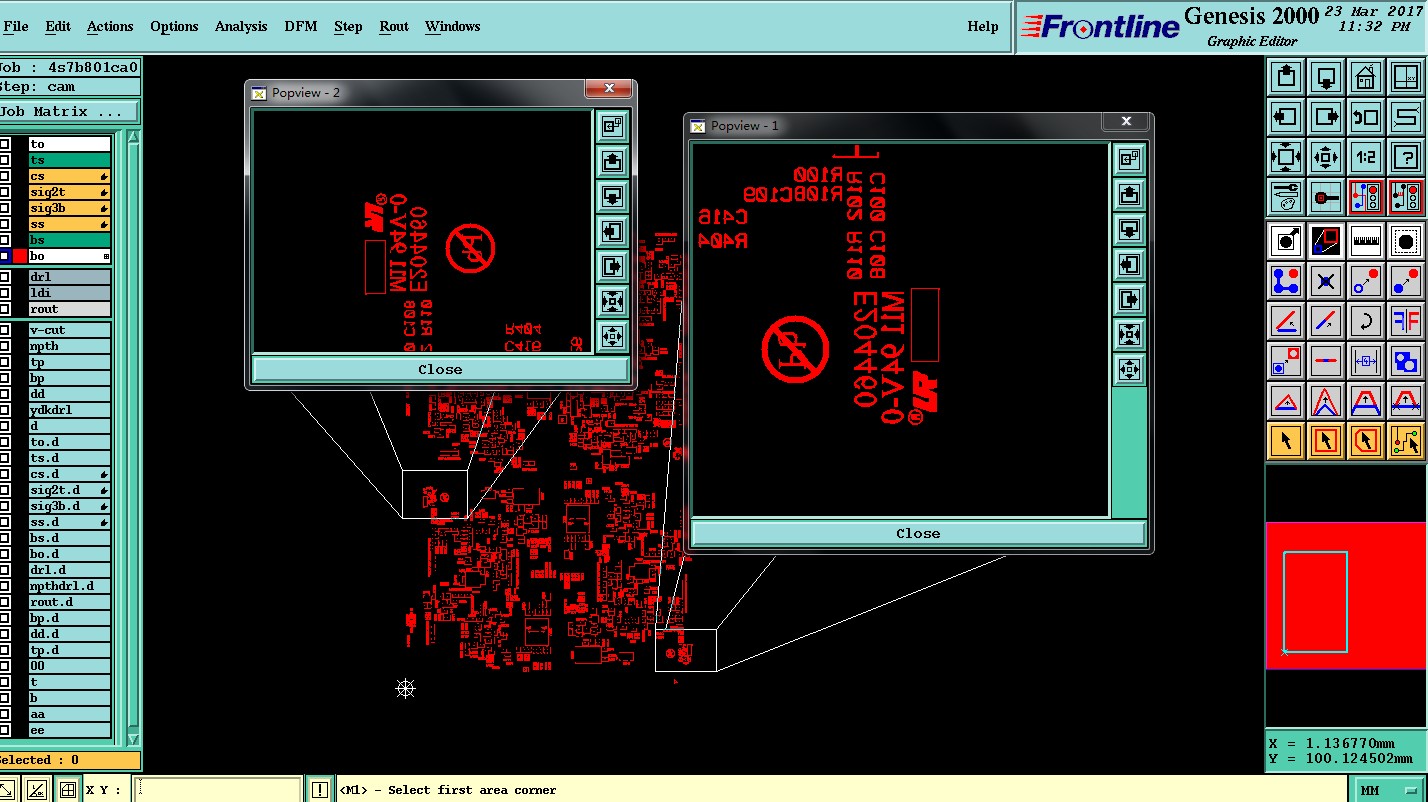Choose the plain arrow selection cursor
The width and height of the screenshot is (1428, 802).
(x=1285, y=441)
